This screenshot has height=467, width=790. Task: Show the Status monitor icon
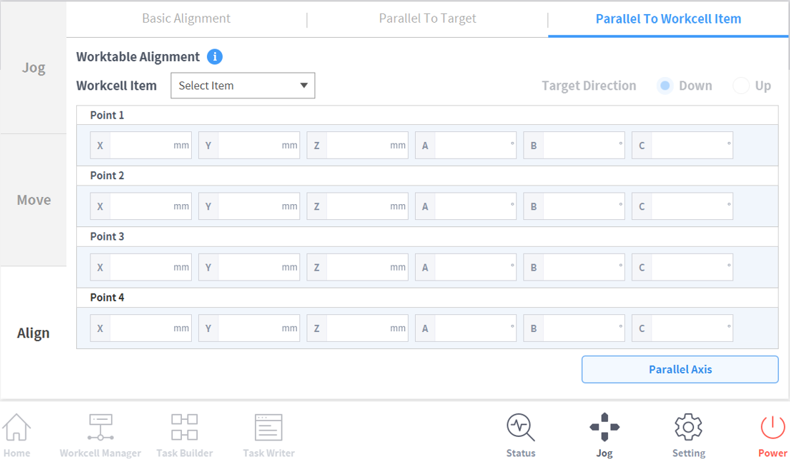[x=520, y=434]
